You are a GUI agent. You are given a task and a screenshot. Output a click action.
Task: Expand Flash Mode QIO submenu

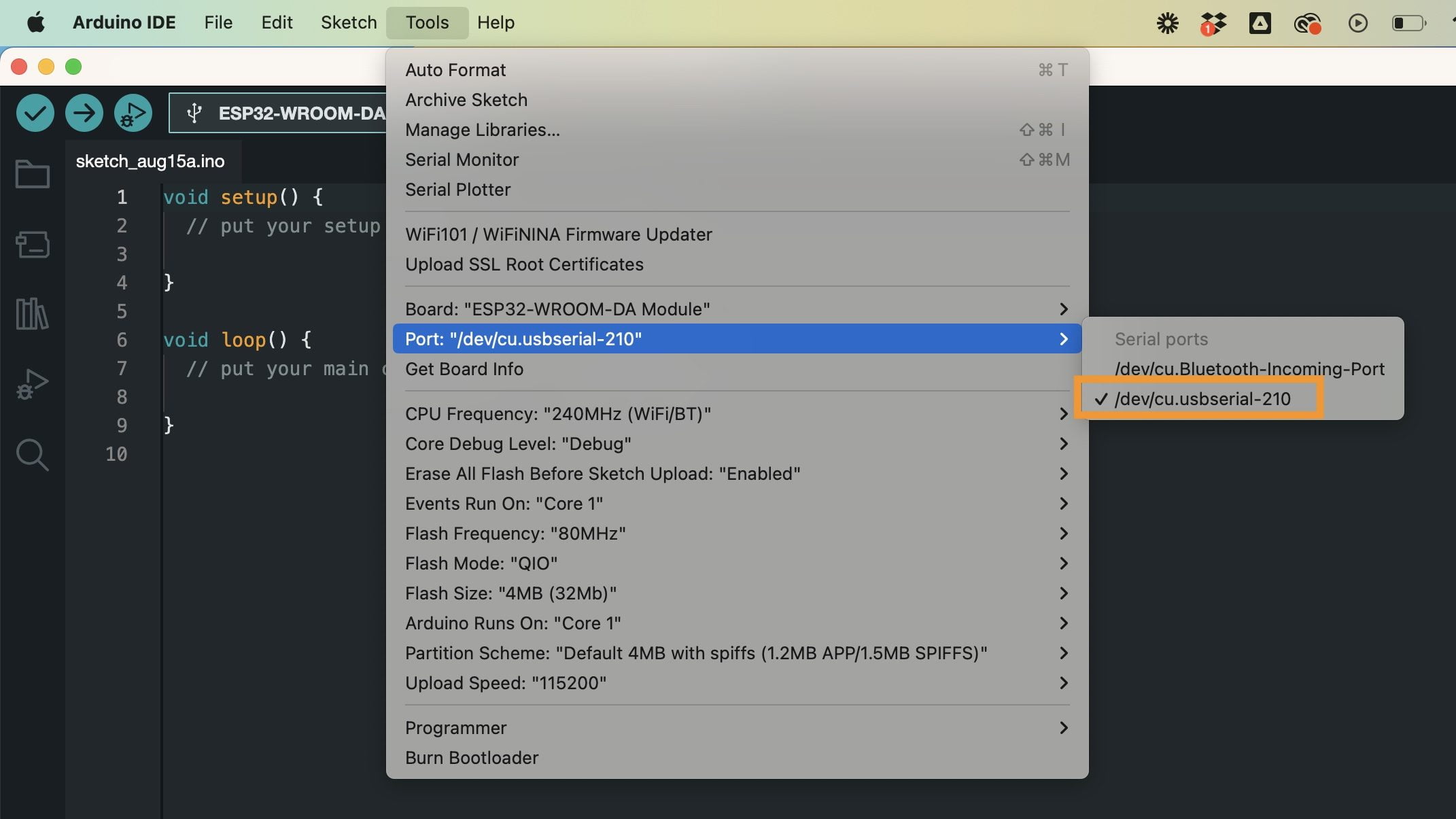[x=737, y=563]
